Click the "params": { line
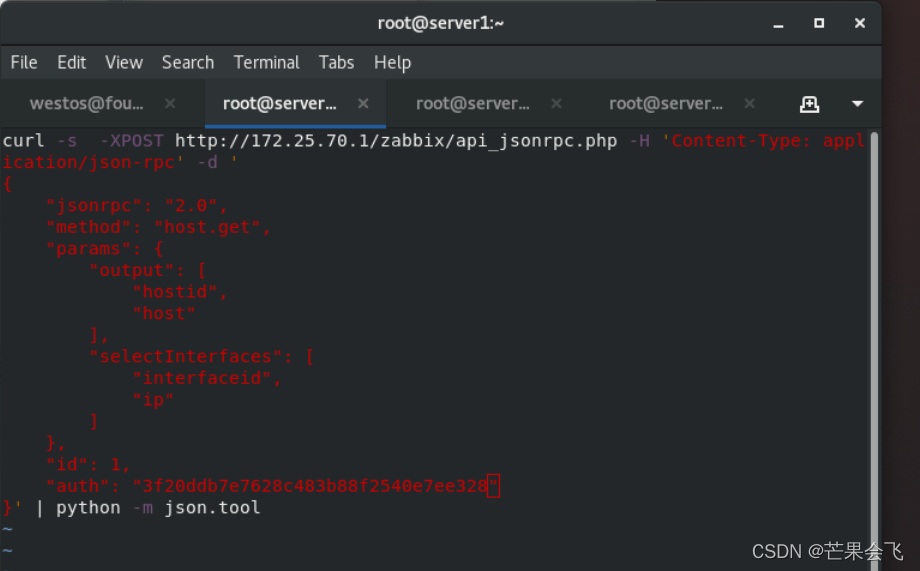 [104, 249]
